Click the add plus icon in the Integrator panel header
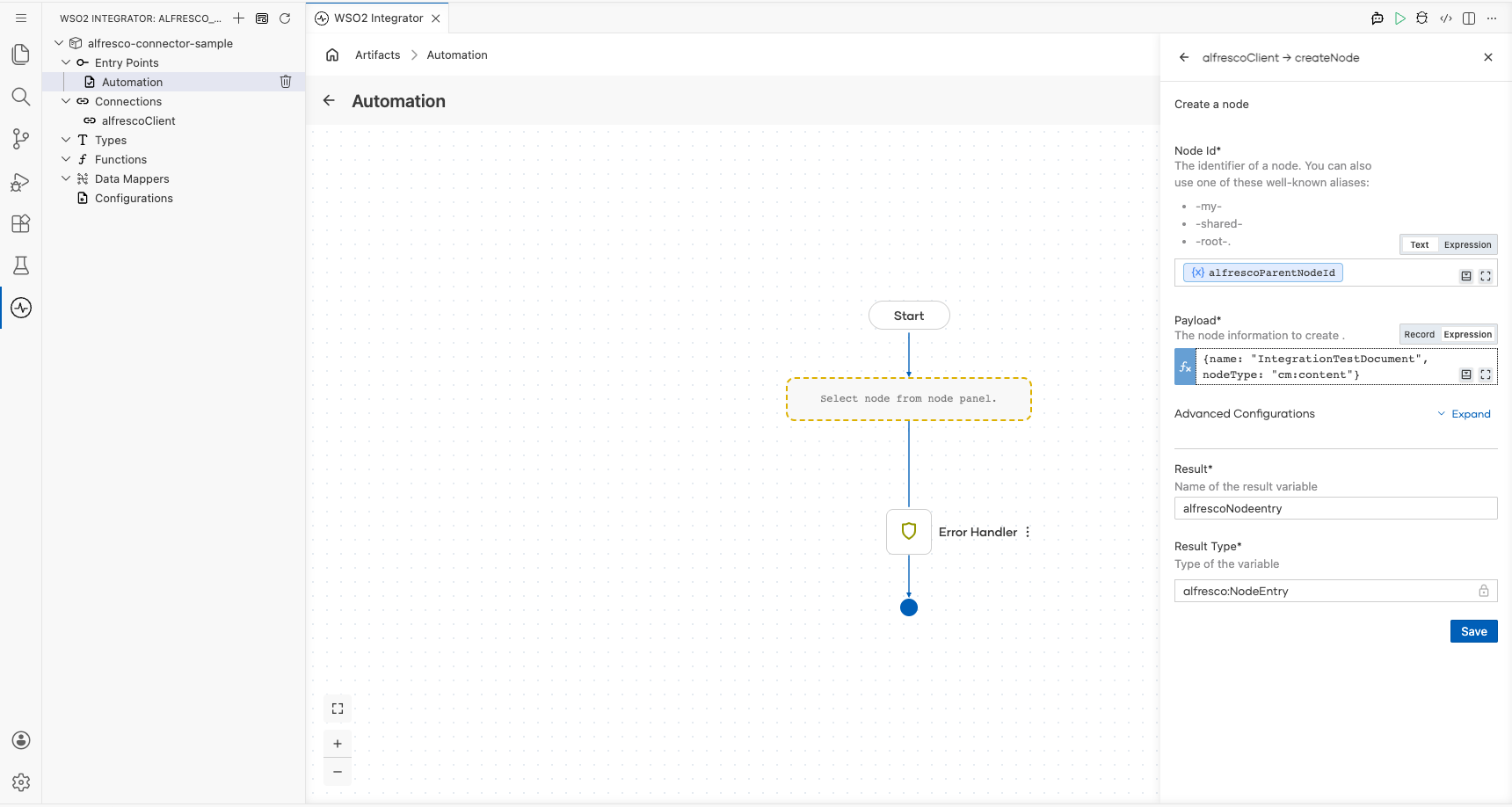Screen dimensions: 1512x807 click(x=238, y=18)
